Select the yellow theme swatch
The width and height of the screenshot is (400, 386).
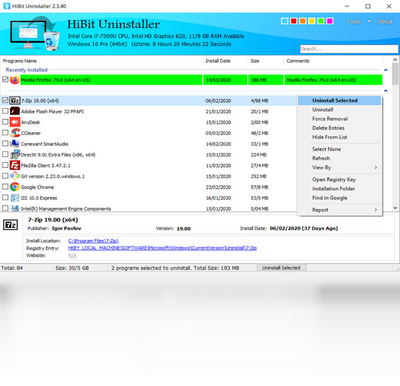click(x=312, y=21)
